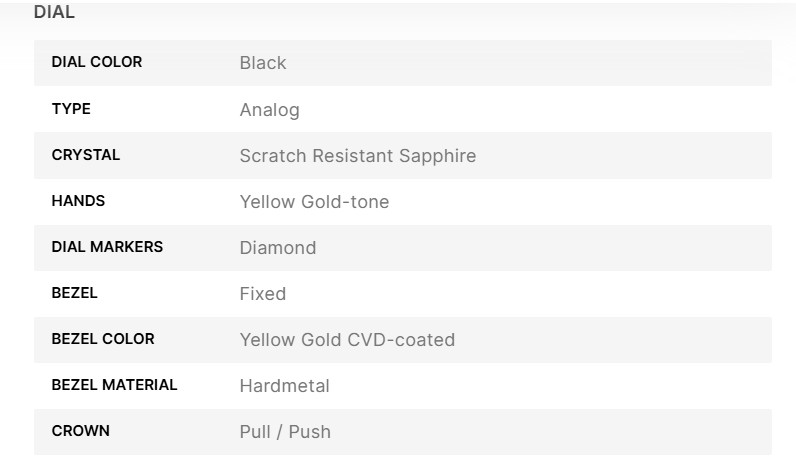This screenshot has height=462, width=796.
Task: Click the Scratch Resistant Sapphire text
Action: 357,156
